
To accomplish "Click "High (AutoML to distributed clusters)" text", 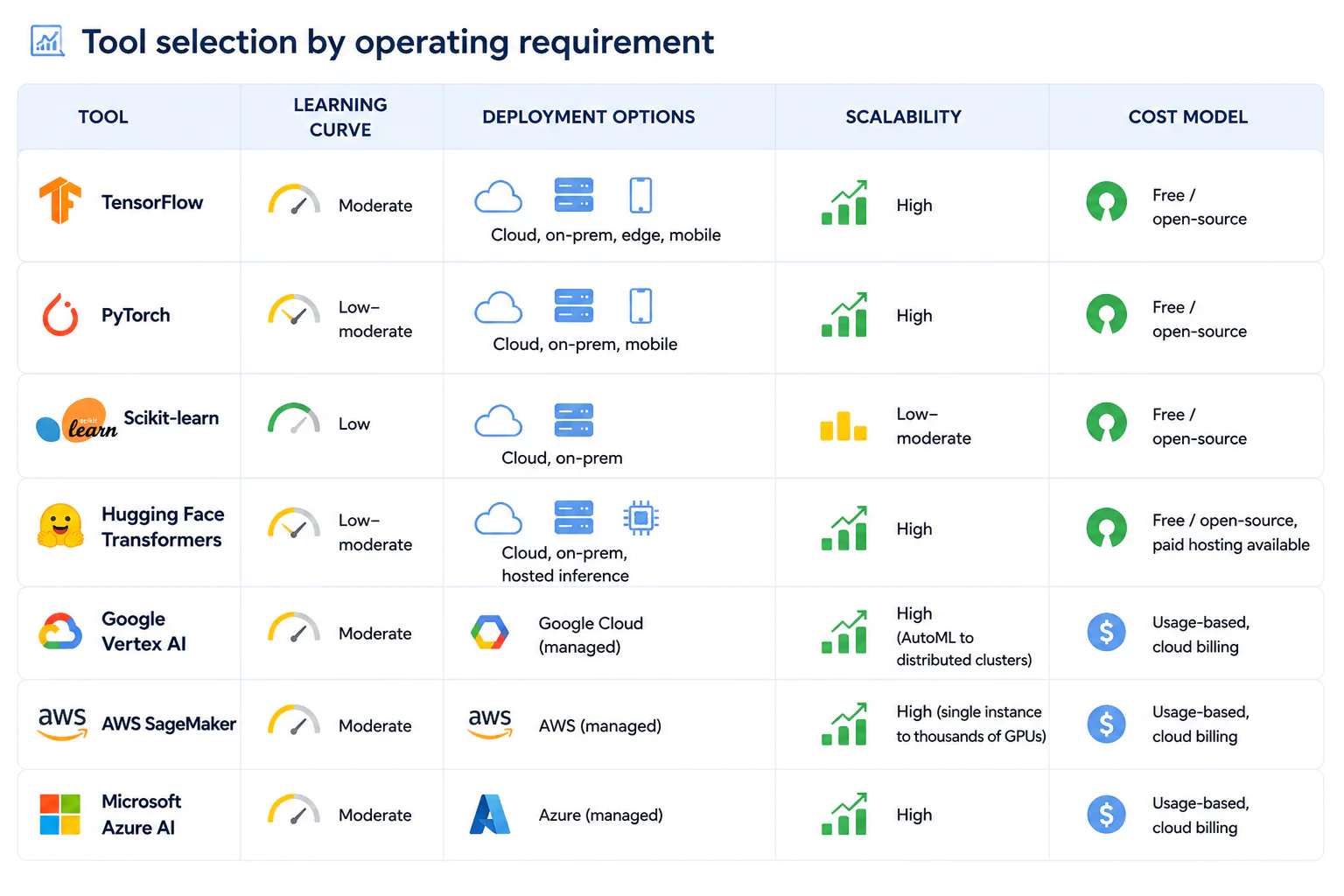I will coord(964,636).
